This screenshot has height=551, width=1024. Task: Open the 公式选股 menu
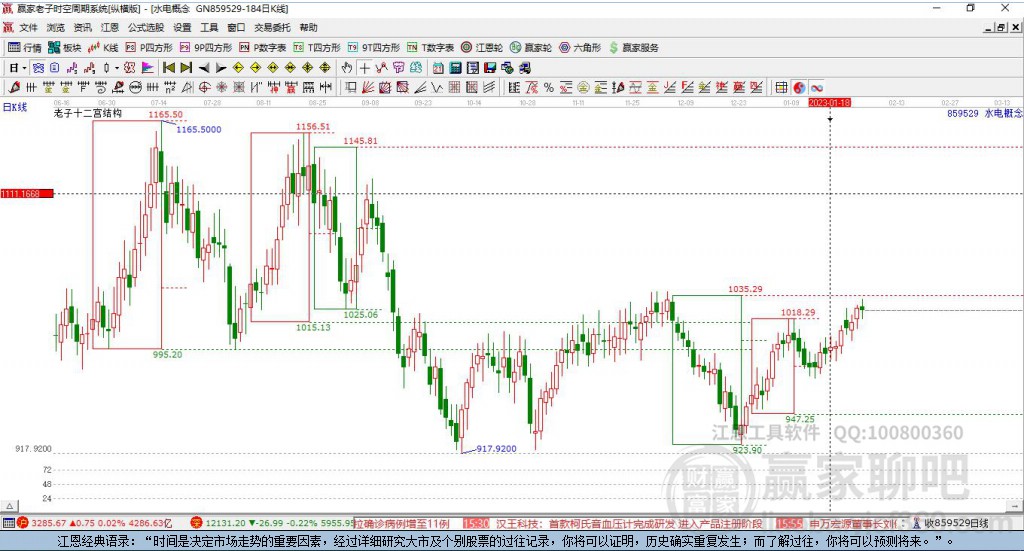pos(146,27)
